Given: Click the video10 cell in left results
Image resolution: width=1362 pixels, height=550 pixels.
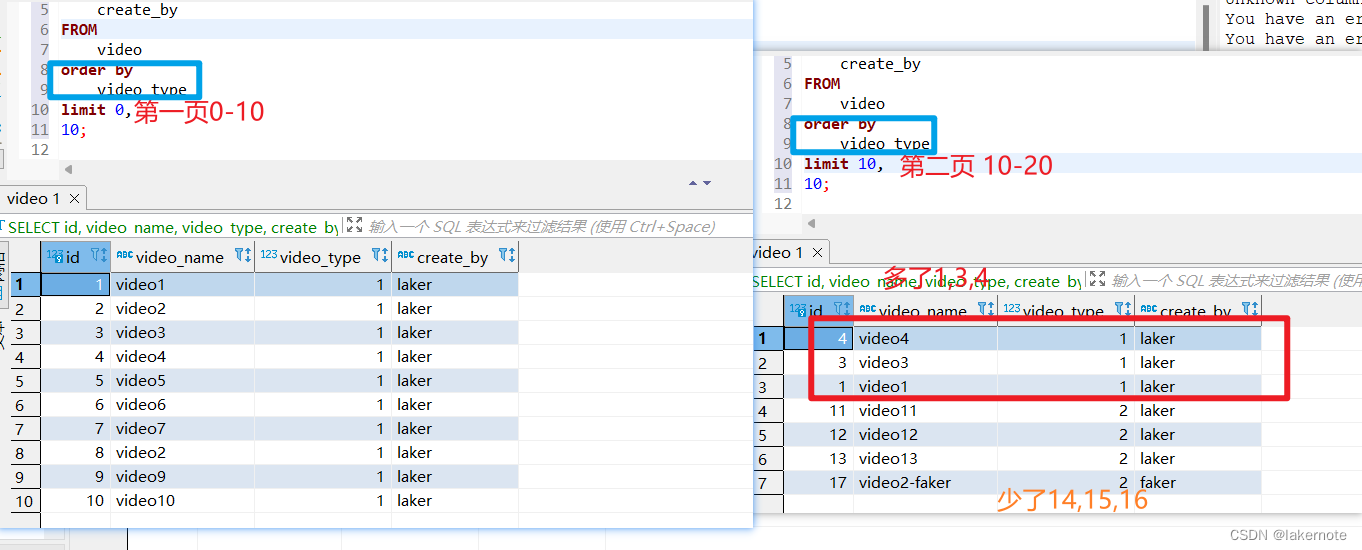Looking at the screenshot, I should (x=182, y=501).
